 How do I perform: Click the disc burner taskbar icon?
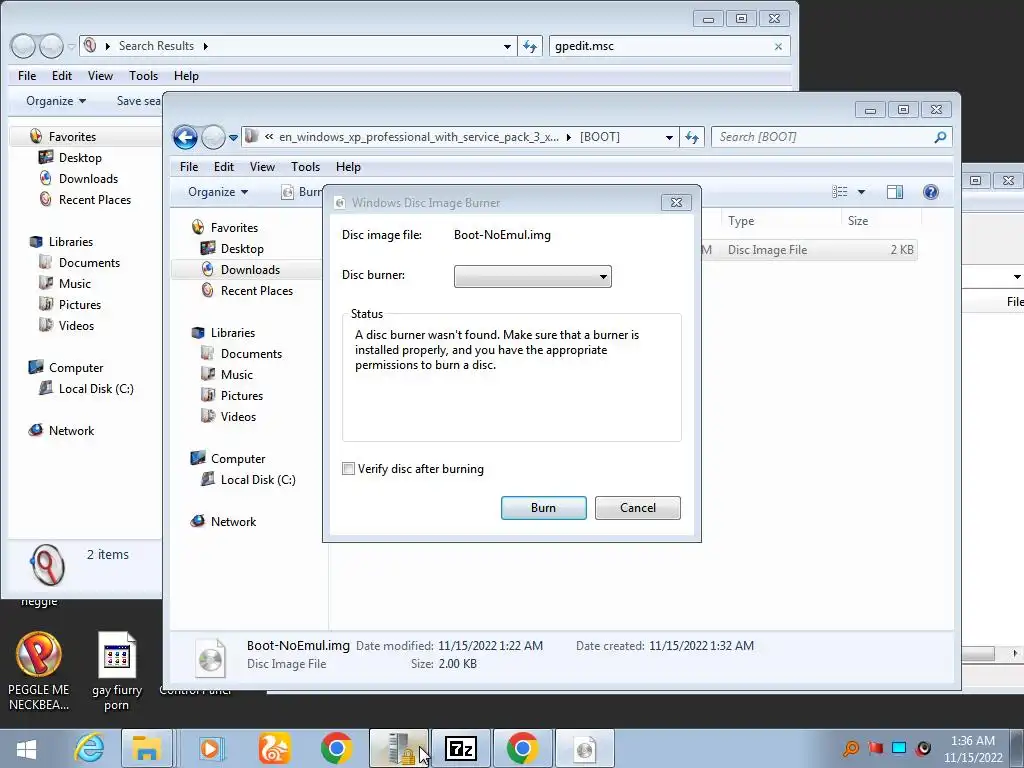click(x=584, y=748)
